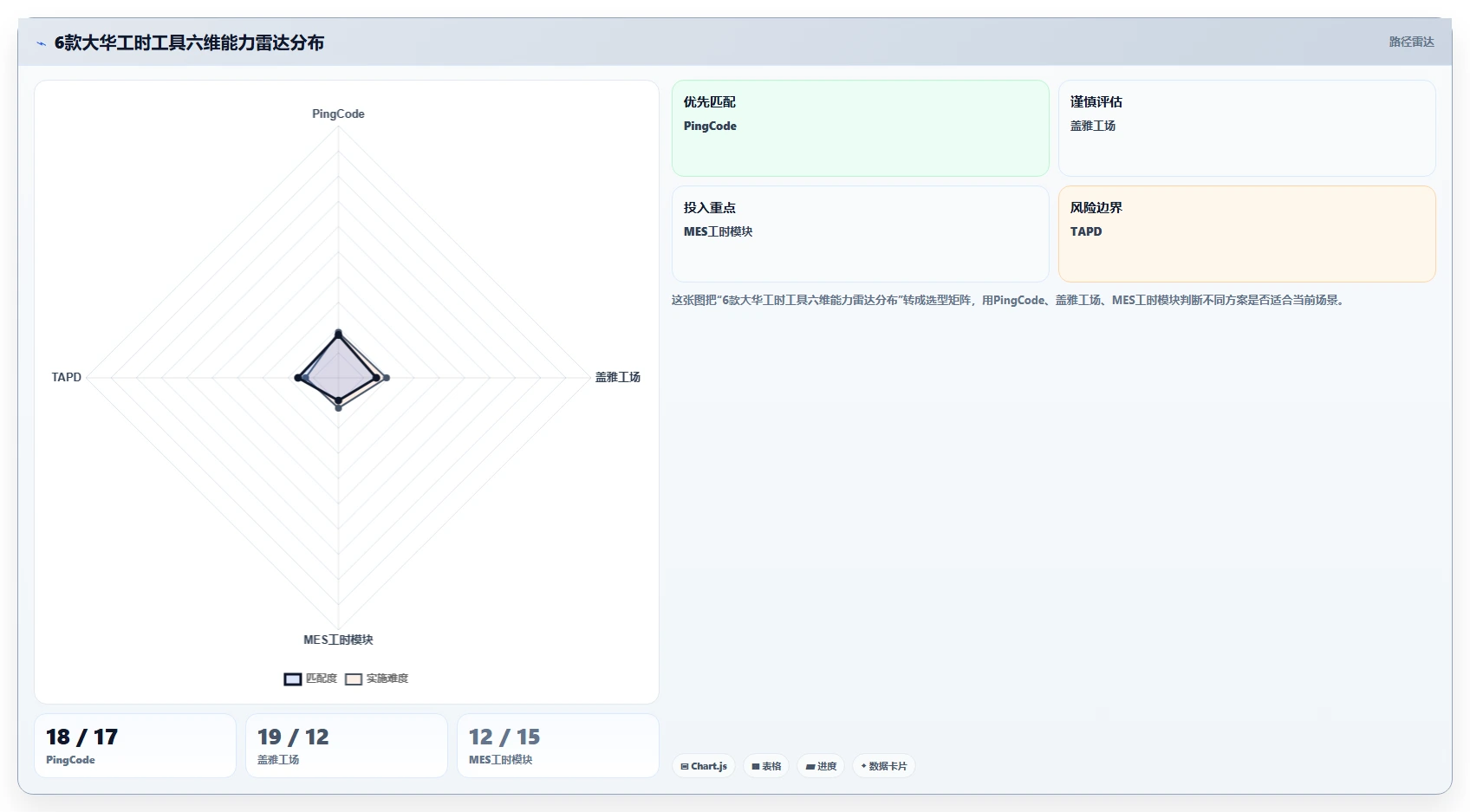Click the 数据卡片 tag chip
The height and width of the screenshot is (812, 1470).
click(x=884, y=766)
